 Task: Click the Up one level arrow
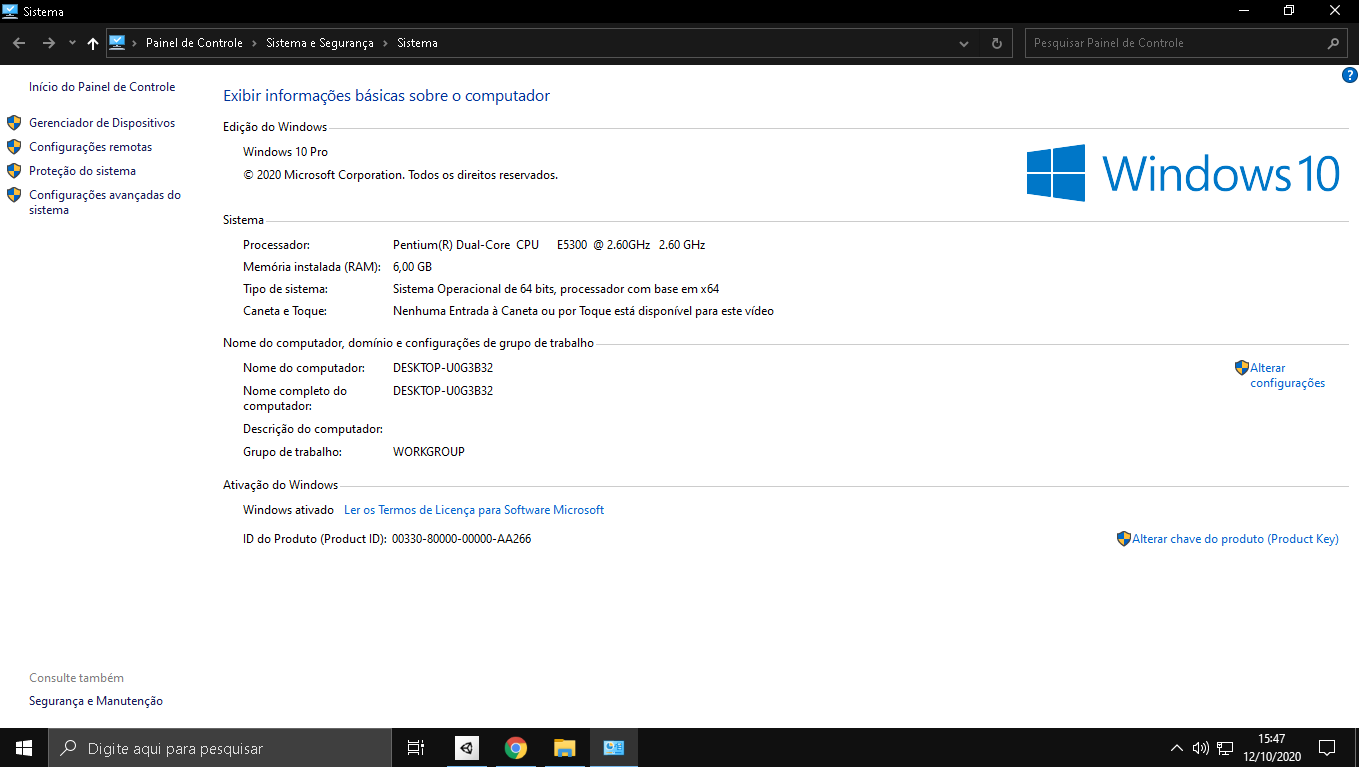coord(93,43)
